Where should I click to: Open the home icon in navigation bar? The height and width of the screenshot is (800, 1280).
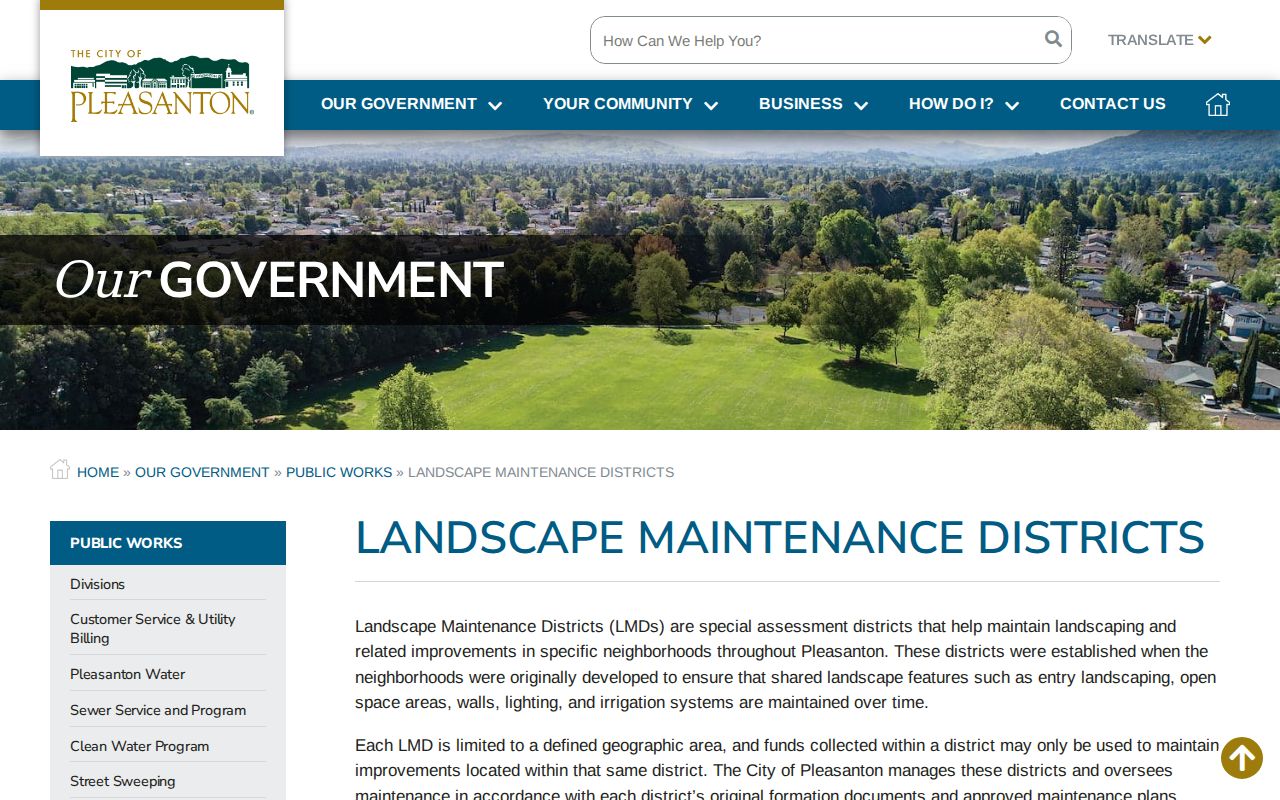click(x=1217, y=104)
